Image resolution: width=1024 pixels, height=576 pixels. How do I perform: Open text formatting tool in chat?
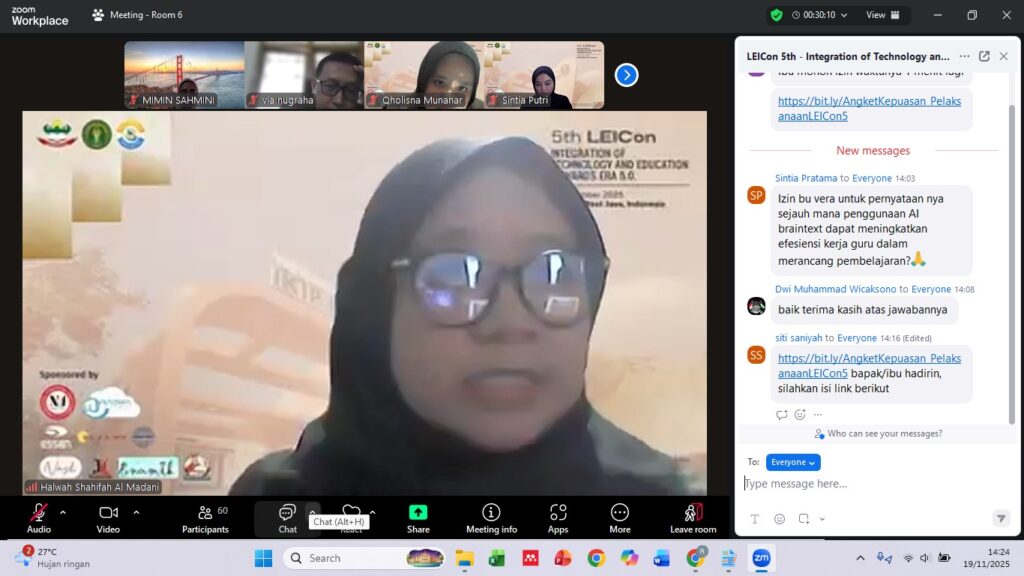tap(754, 519)
